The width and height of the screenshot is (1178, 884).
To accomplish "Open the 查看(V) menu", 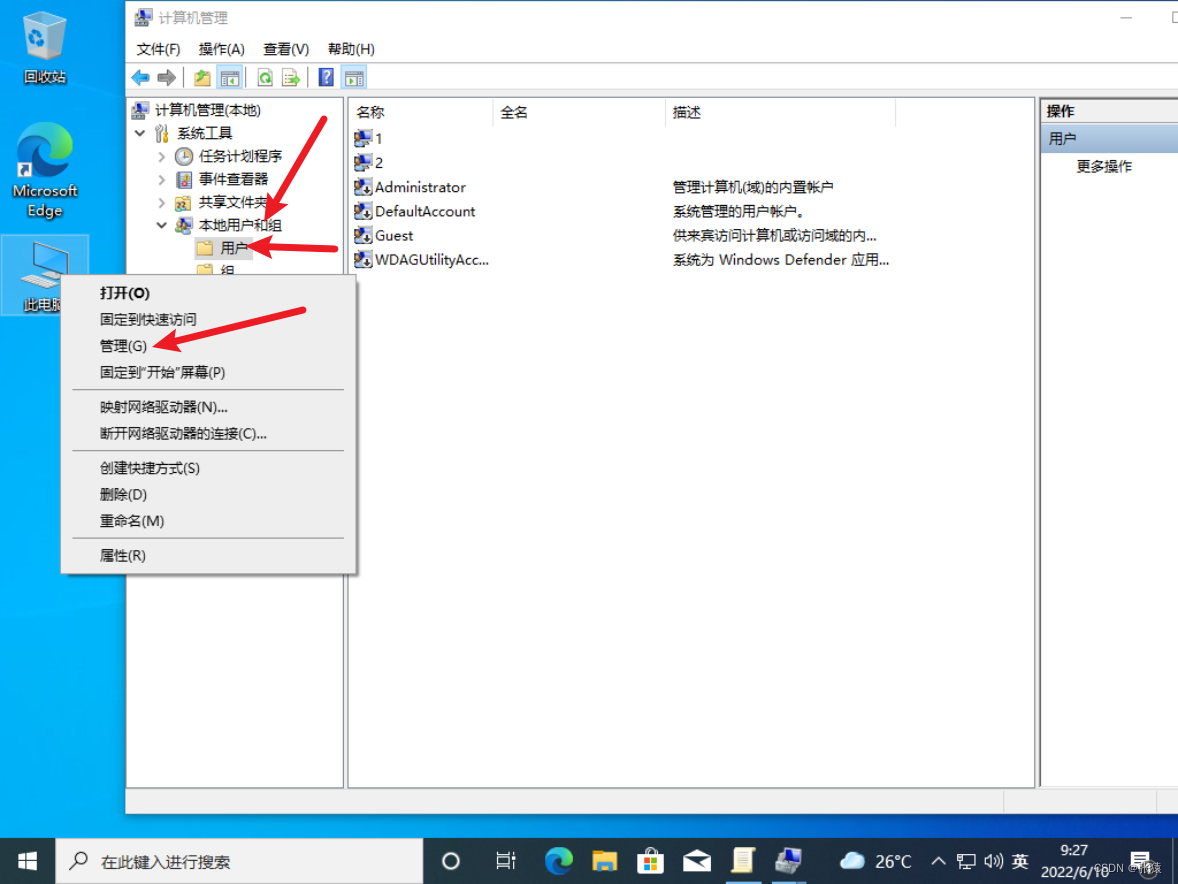I will click(285, 50).
